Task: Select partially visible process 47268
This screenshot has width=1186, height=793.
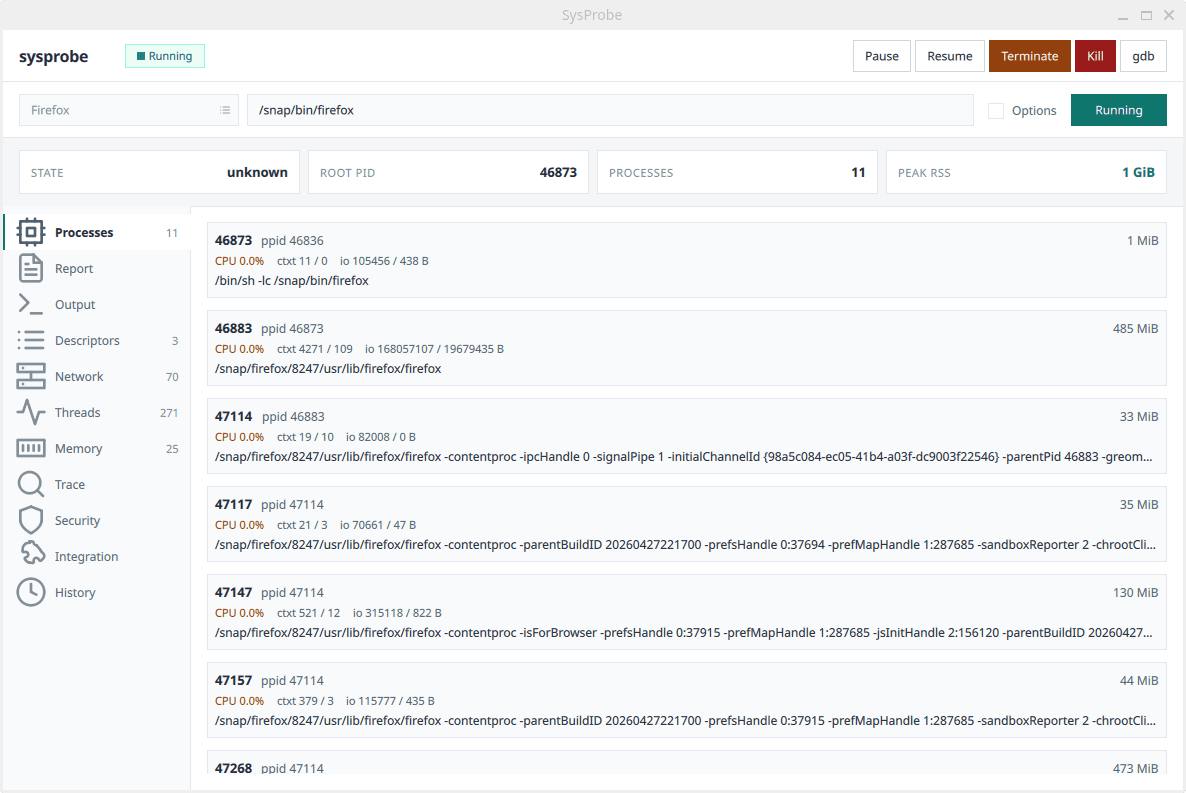Action: [687, 763]
